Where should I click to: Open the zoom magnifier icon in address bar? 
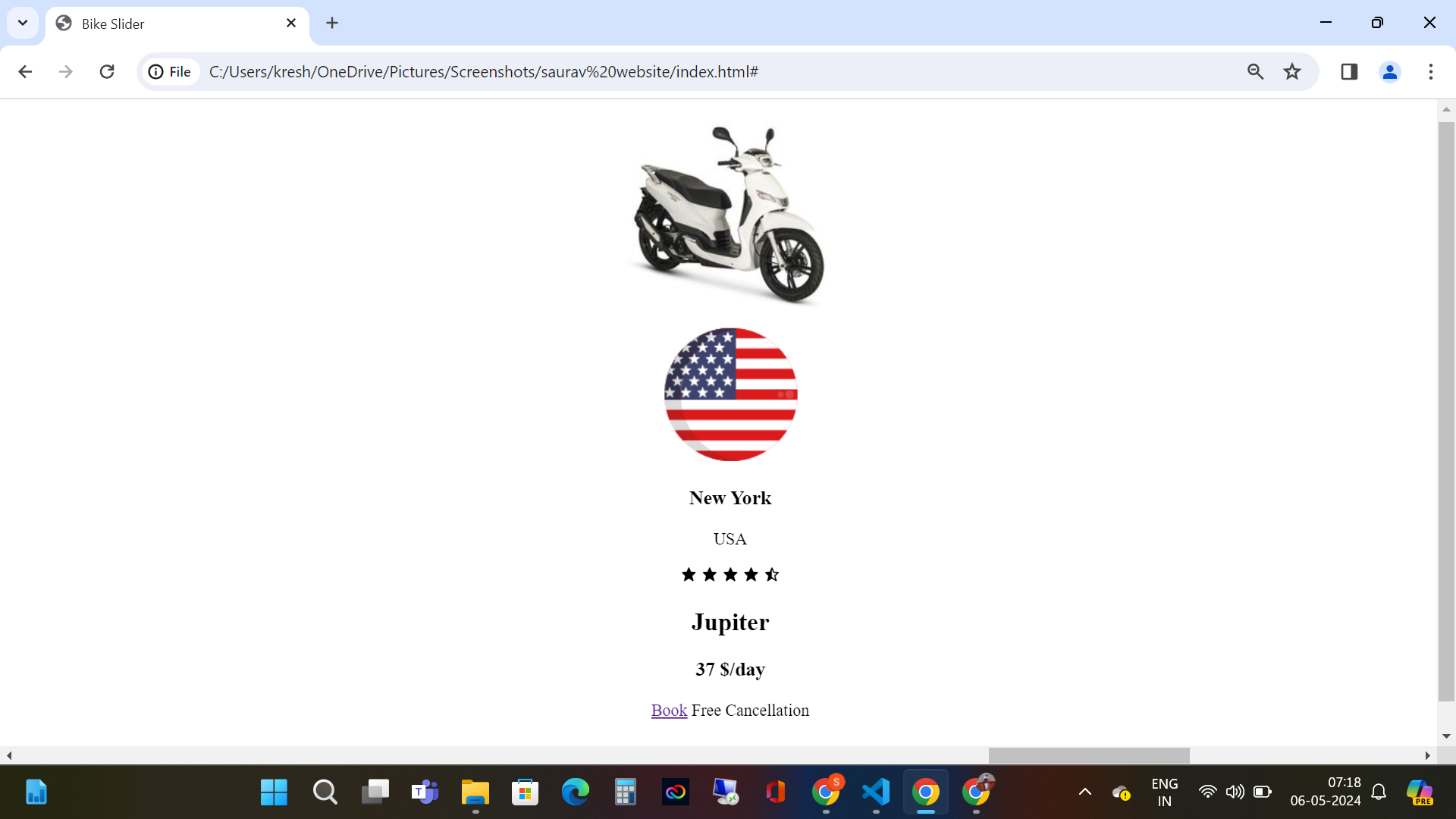pos(1255,71)
